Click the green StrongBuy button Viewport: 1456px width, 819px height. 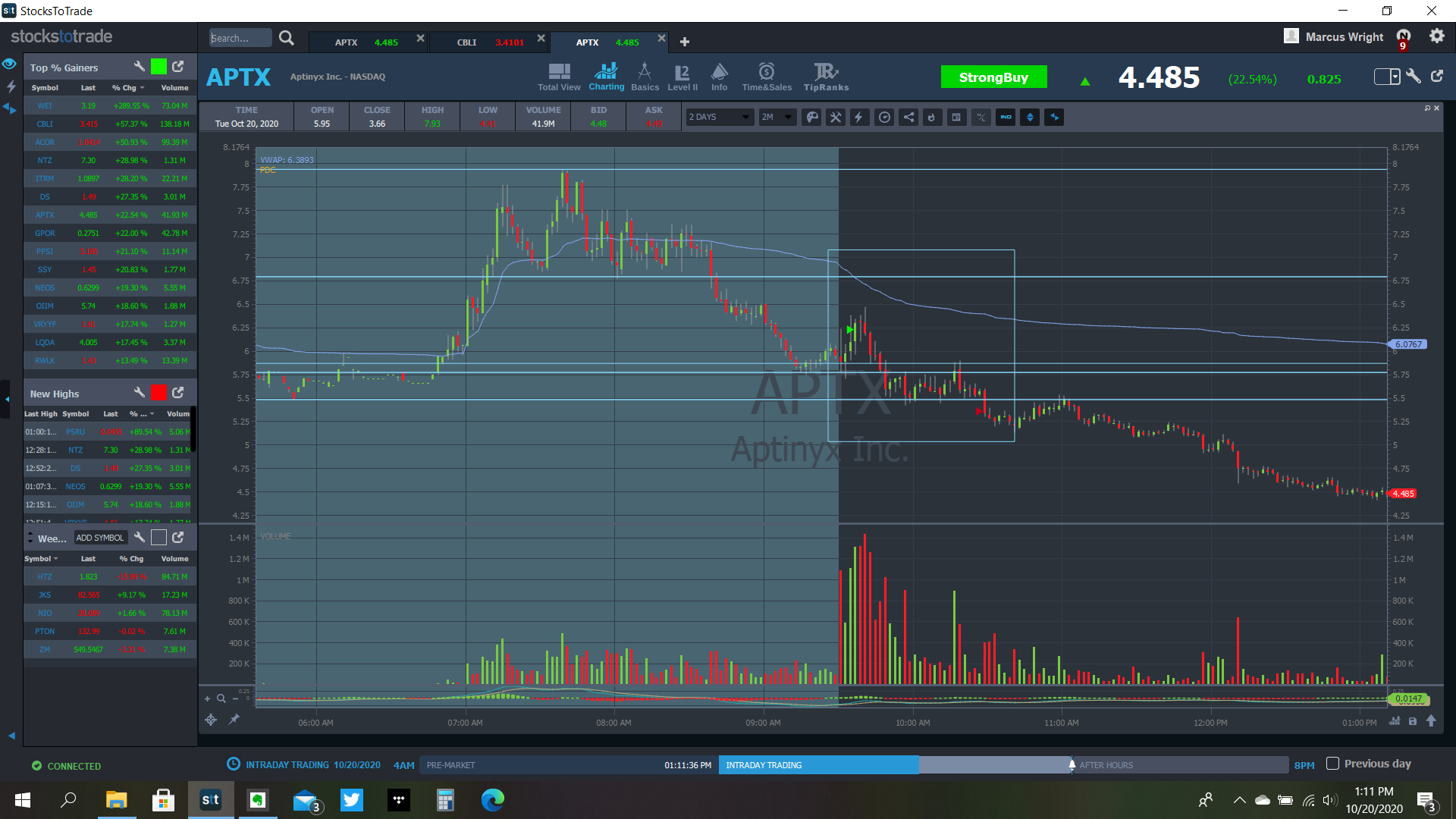(x=993, y=77)
